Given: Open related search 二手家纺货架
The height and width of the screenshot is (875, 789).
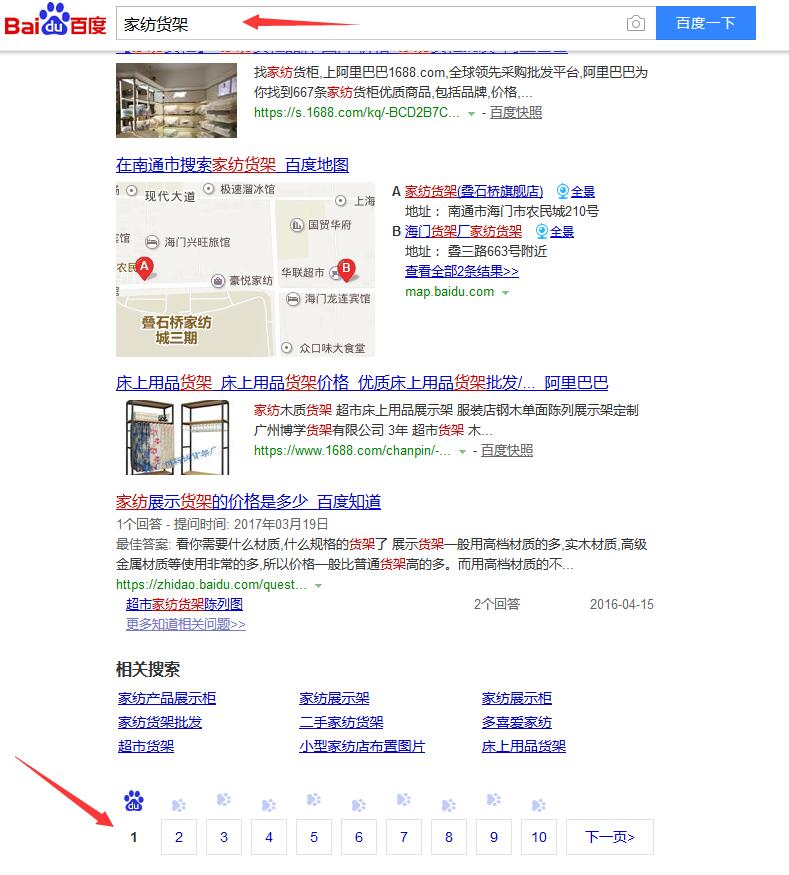Looking at the screenshot, I should pos(341,722).
